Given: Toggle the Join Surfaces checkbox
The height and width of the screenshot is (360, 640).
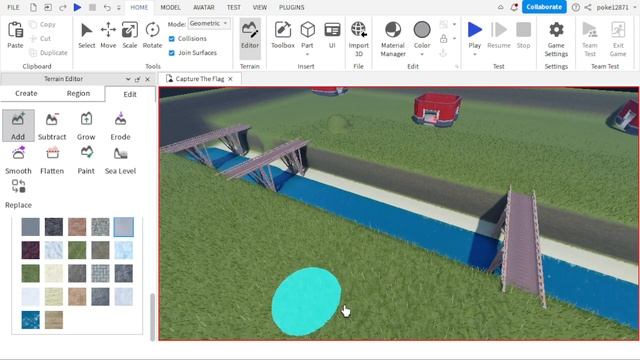Looking at the screenshot, I should pyautogui.click(x=172, y=53).
